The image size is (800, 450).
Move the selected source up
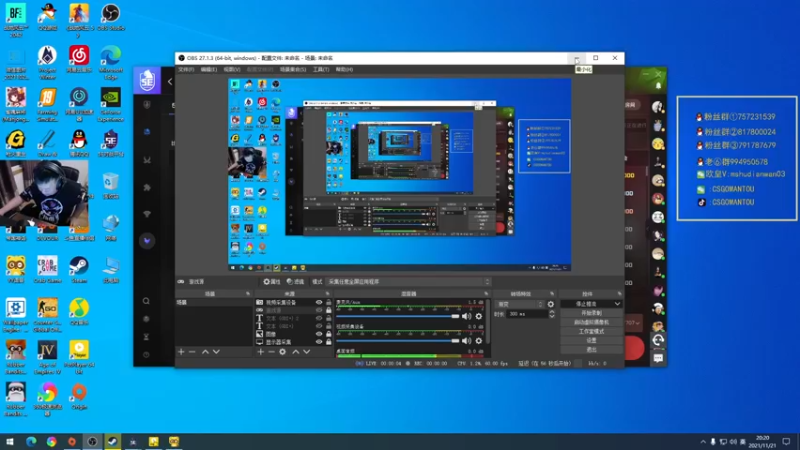(295, 352)
